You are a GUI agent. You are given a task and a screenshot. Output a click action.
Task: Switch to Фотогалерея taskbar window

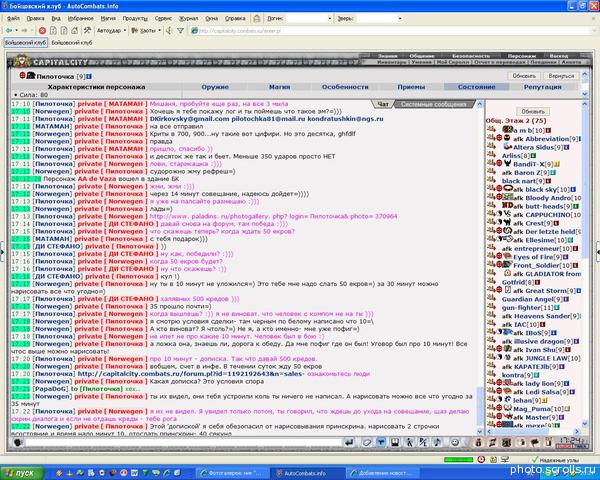[233, 473]
